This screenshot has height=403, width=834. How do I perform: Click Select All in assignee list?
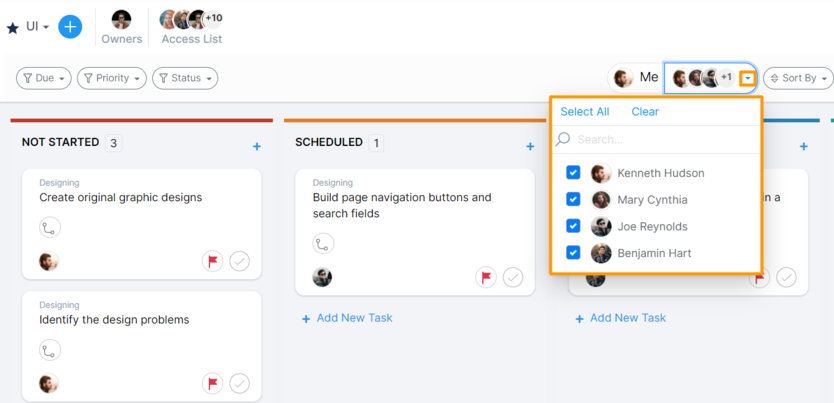(x=585, y=112)
